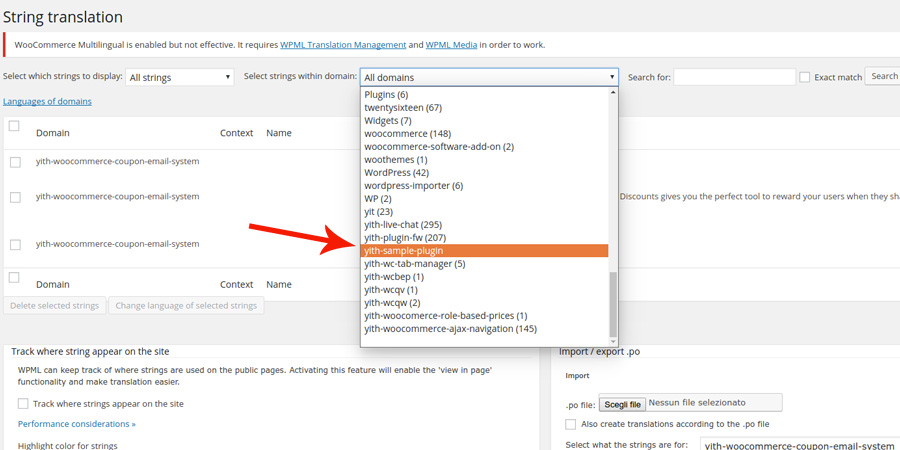Focus the 'Search for' text field
This screenshot has width=900, height=450.
[x=734, y=77]
